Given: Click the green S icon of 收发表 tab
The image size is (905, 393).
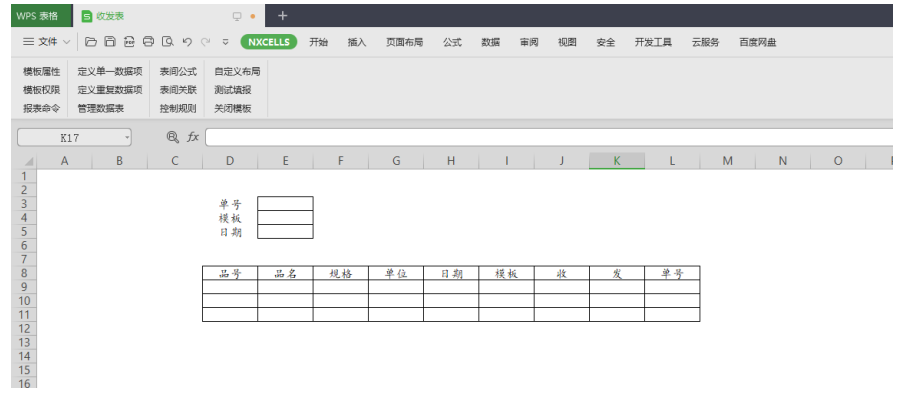Looking at the screenshot, I should tap(87, 16).
